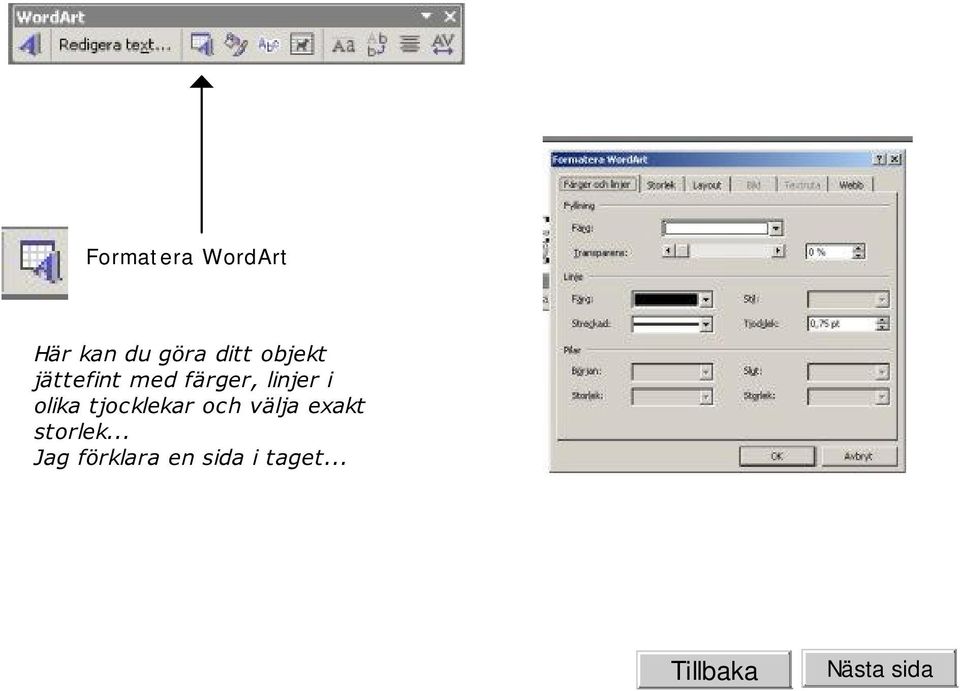Click OK in Formatera WordArt dialog
The width and height of the screenshot is (960, 691).
[x=777, y=456]
